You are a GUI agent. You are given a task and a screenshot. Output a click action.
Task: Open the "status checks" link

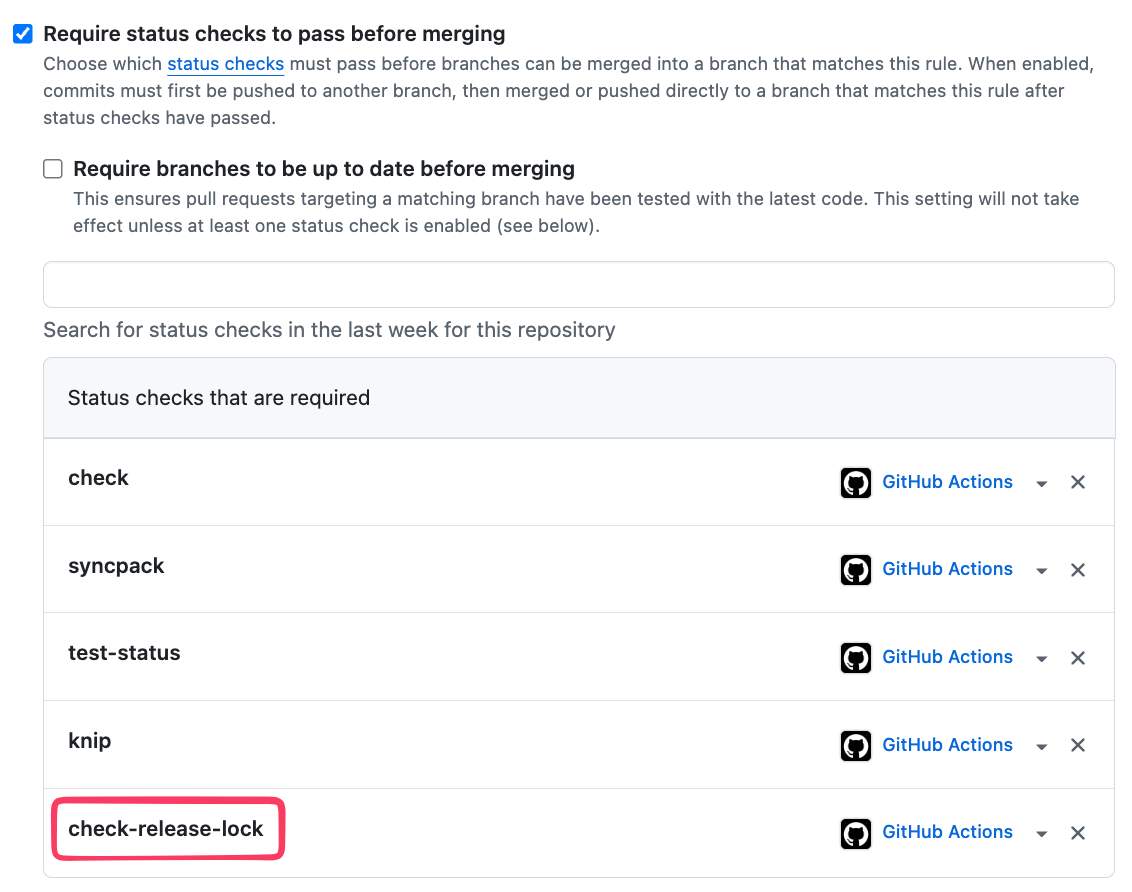[x=225, y=63]
